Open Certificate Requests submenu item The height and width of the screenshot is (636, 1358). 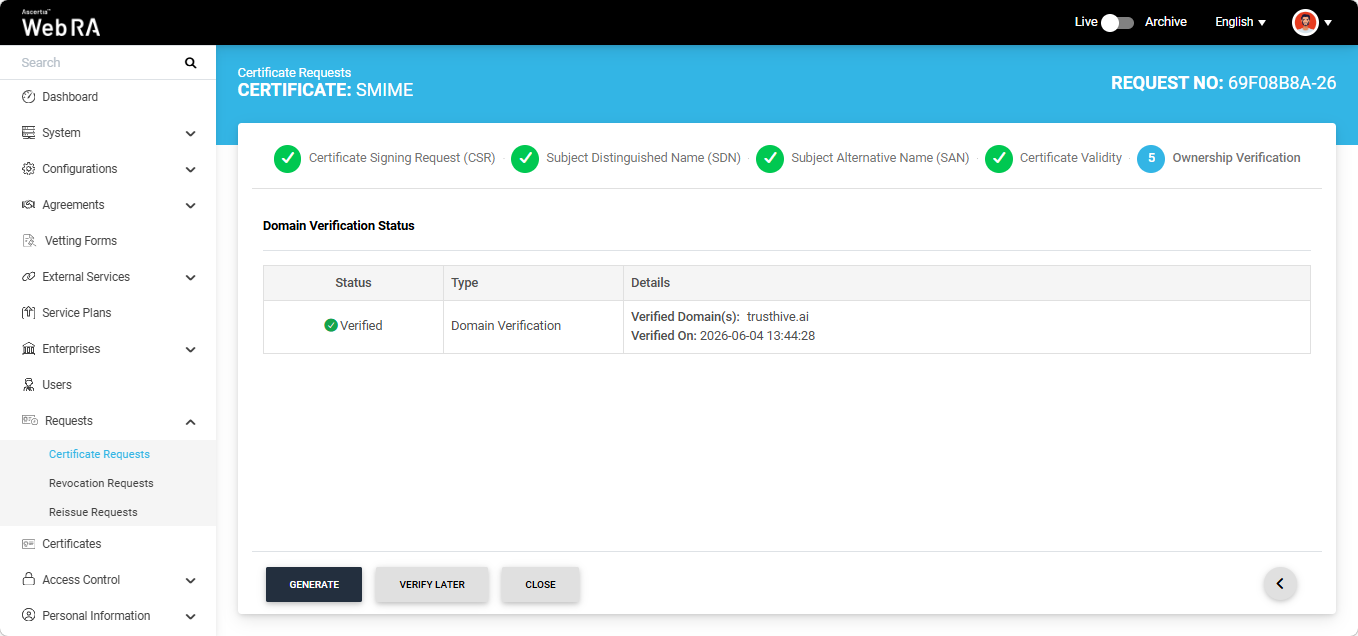[99, 454]
